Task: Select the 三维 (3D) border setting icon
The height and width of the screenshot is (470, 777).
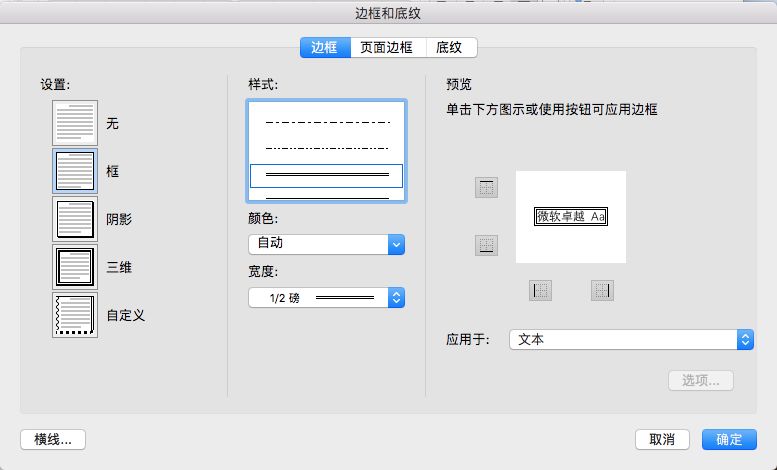Action: click(75, 267)
